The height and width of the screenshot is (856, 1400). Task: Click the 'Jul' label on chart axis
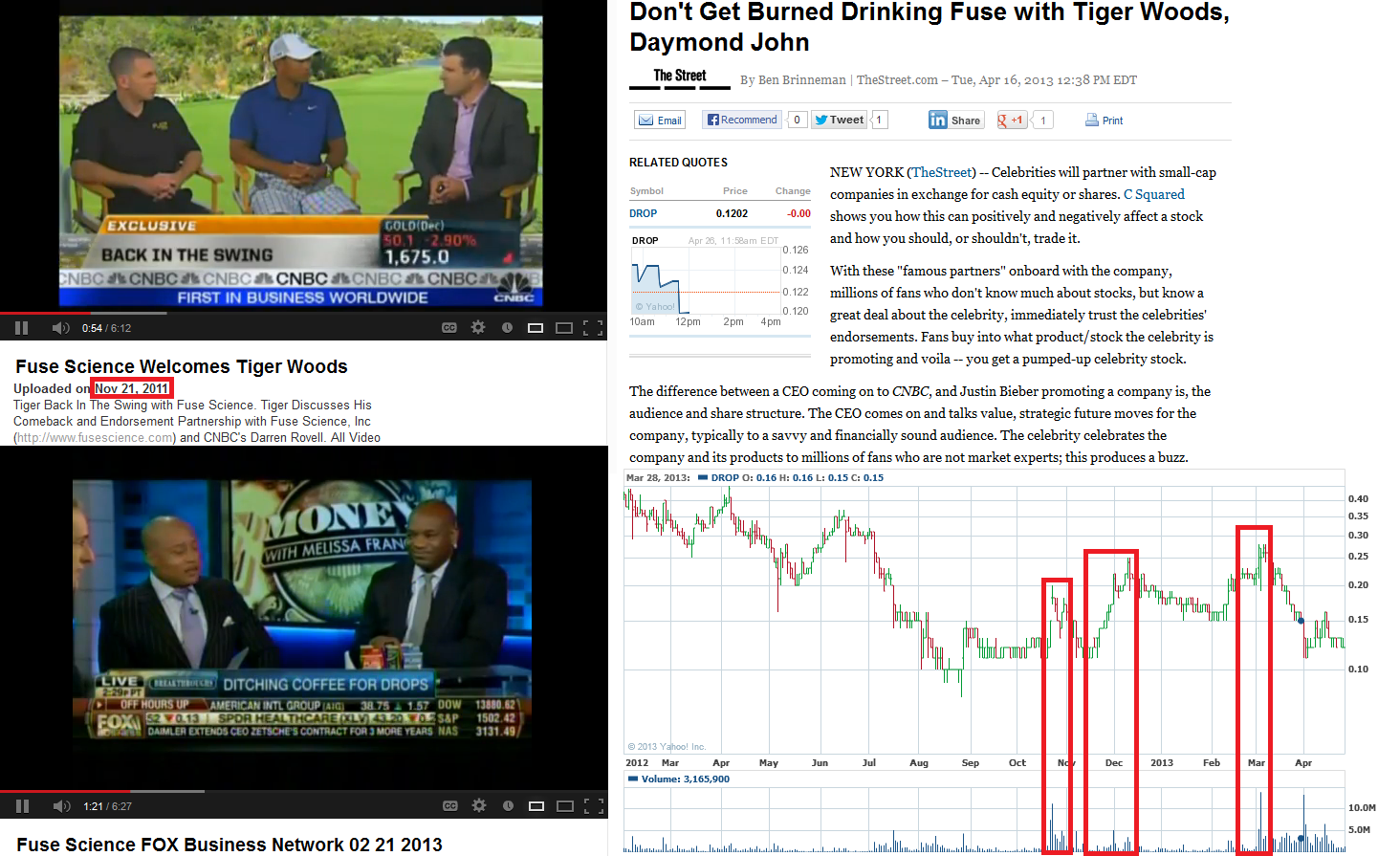pos(868,762)
